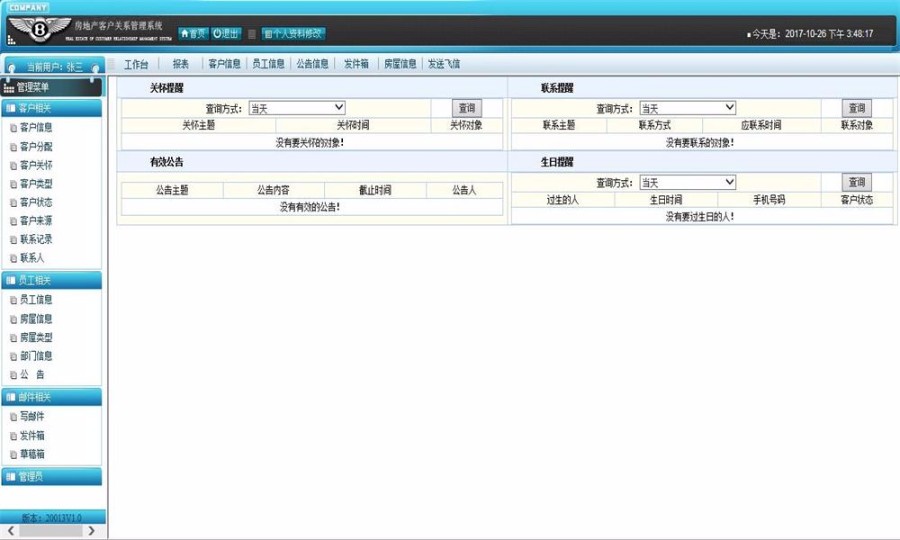Open 员工信息 link in the sidebar
Screen dimensions: 900x540
[x=36, y=300]
